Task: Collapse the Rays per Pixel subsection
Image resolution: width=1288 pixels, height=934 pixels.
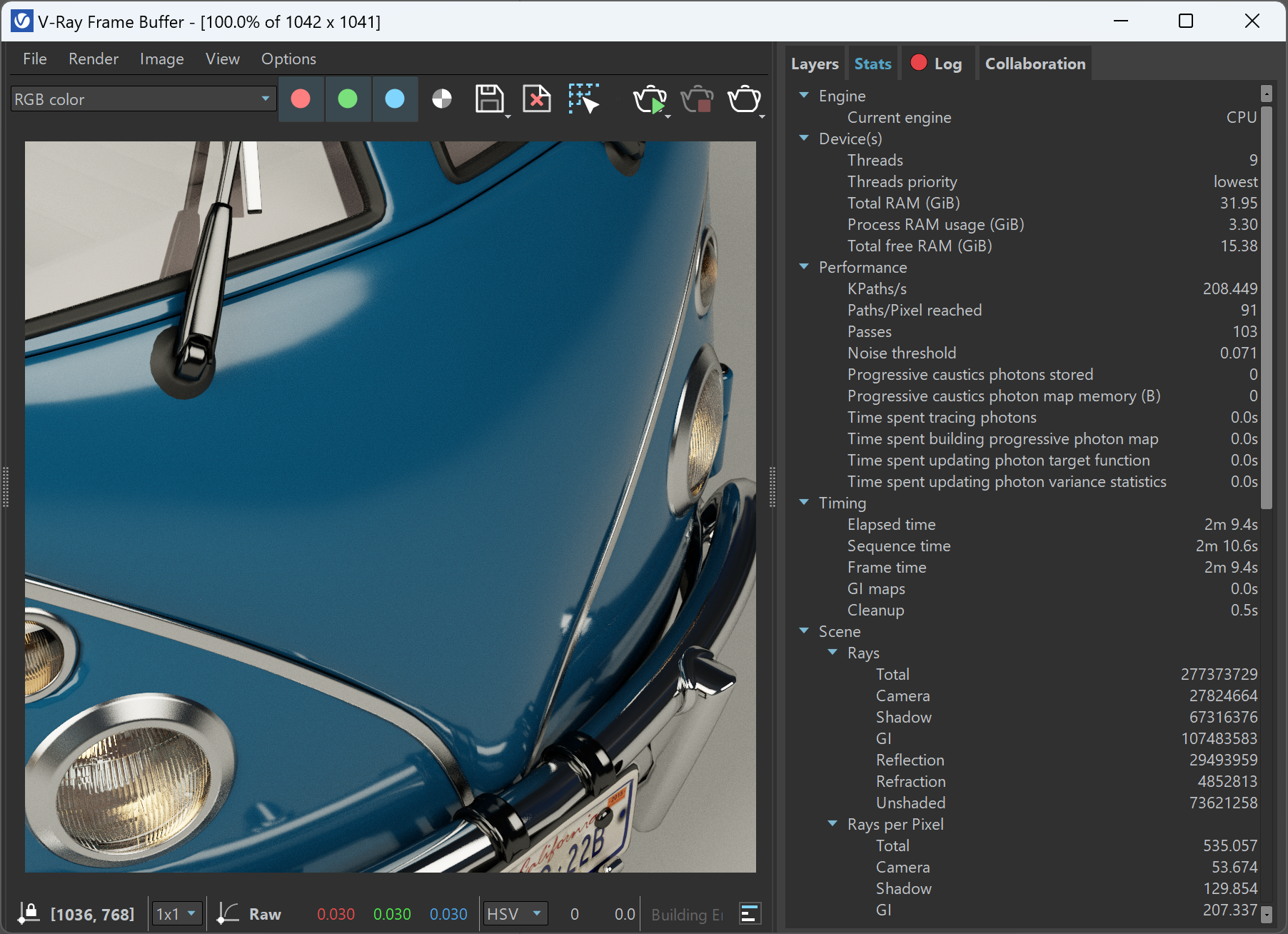Action: [x=832, y=823]
